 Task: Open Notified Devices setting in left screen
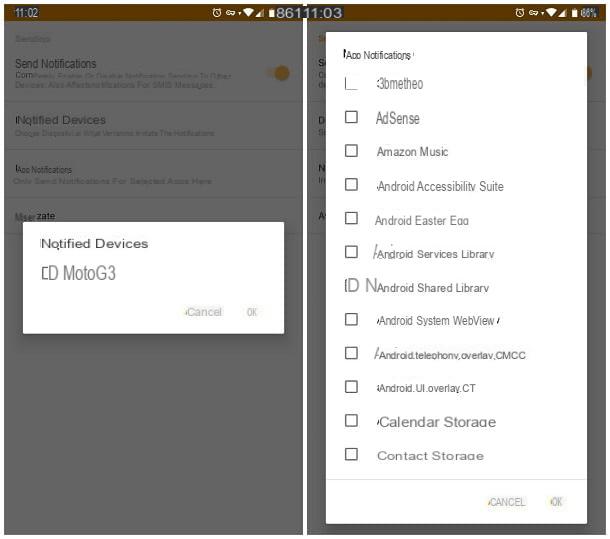coord(153,126)
